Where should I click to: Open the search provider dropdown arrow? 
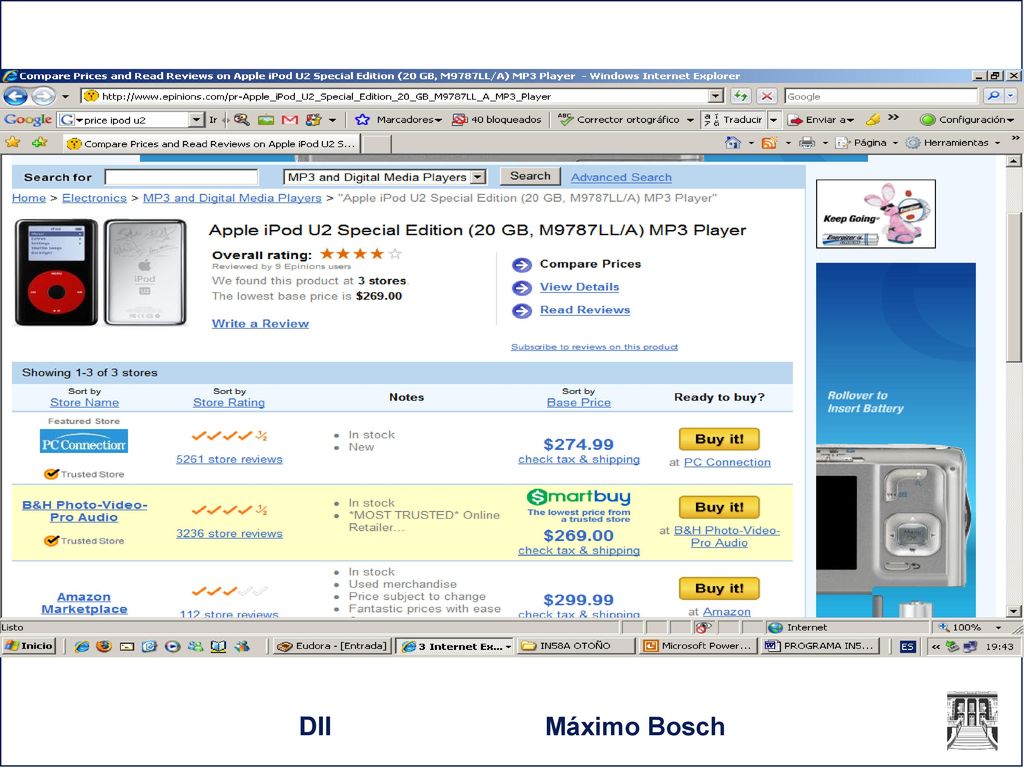coord(1011,96)
